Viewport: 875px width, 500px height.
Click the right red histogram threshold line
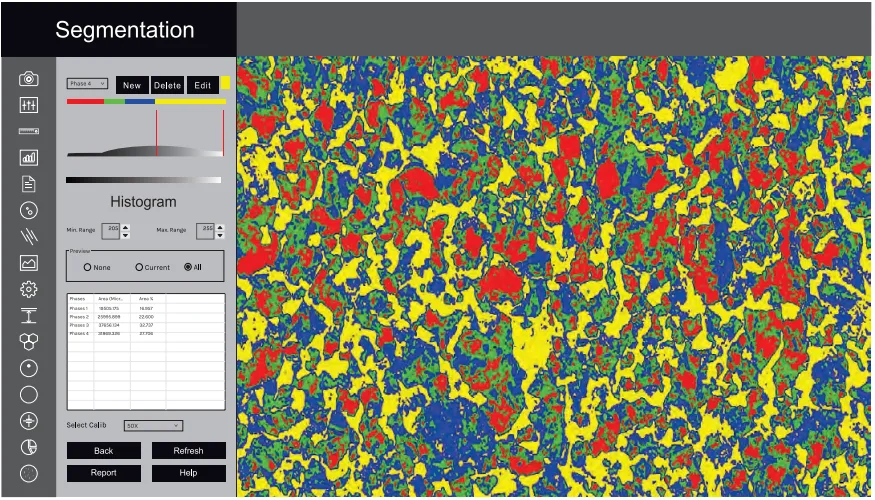point(223,133)
